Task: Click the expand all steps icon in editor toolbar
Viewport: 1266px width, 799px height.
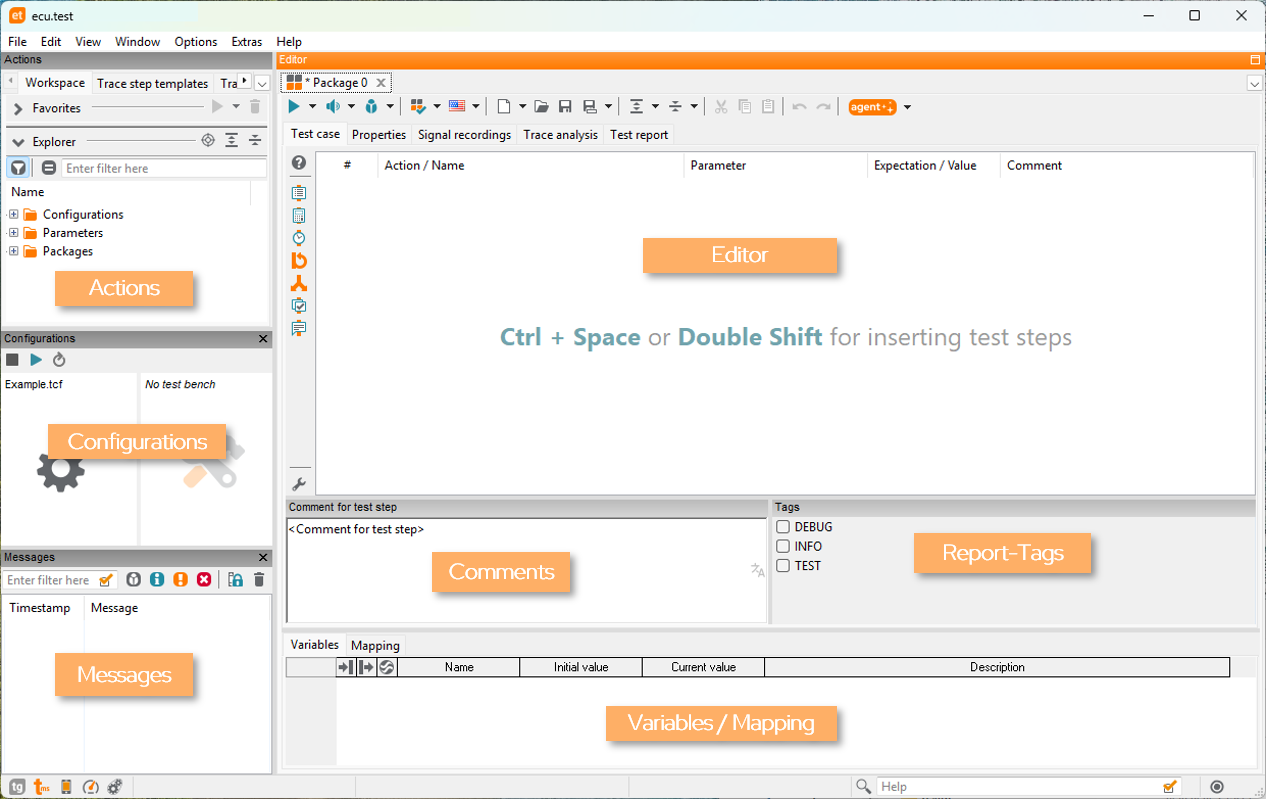Action: [x=636, y=106]
